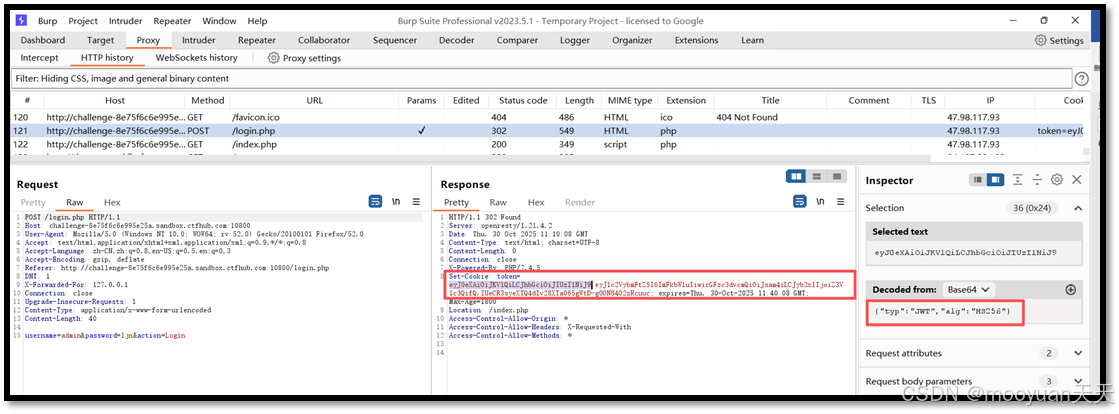Switch to the Decoder tab

[457, 41]
